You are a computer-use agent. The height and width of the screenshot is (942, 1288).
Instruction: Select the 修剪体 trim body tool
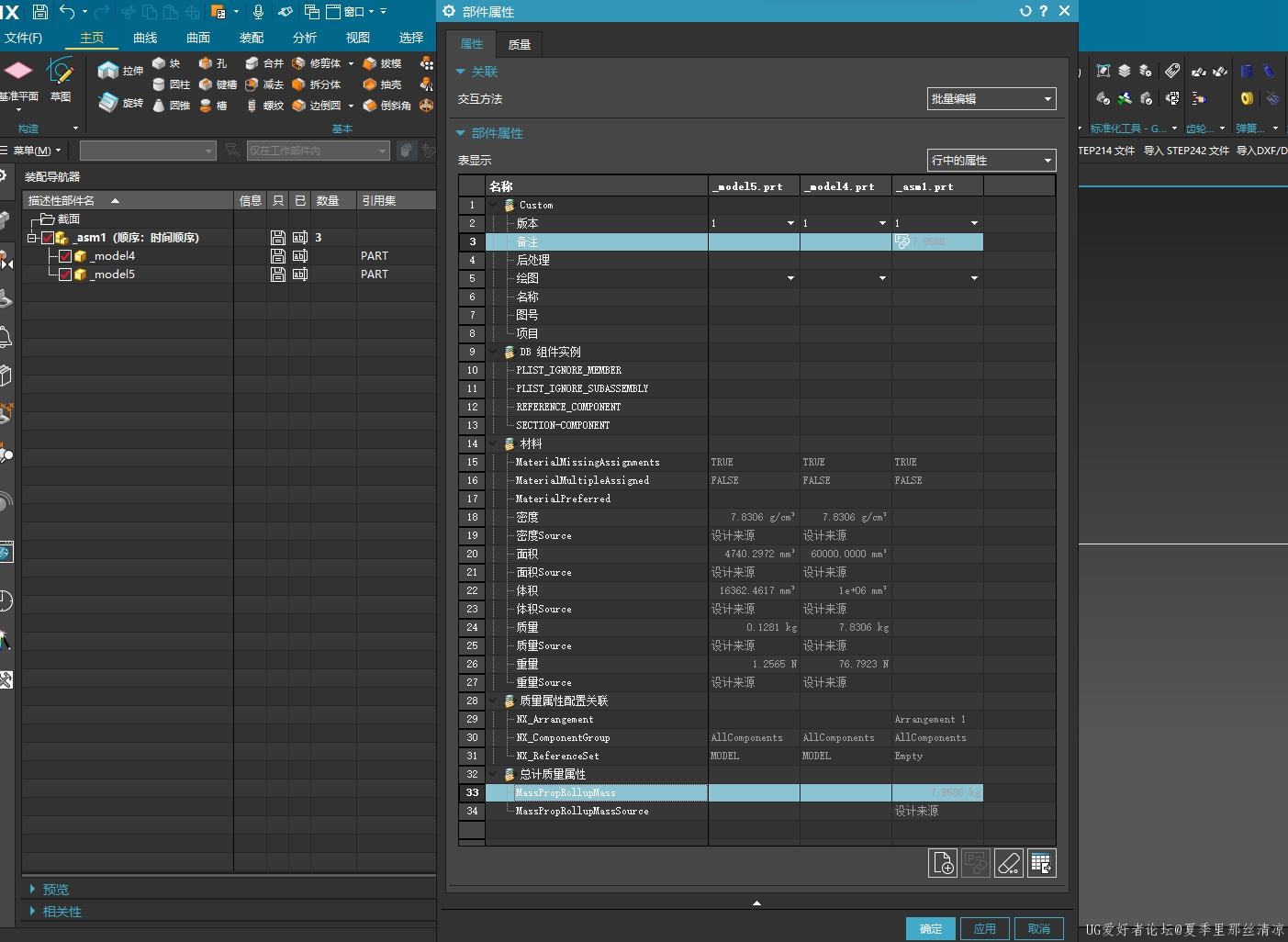point(317,63)
